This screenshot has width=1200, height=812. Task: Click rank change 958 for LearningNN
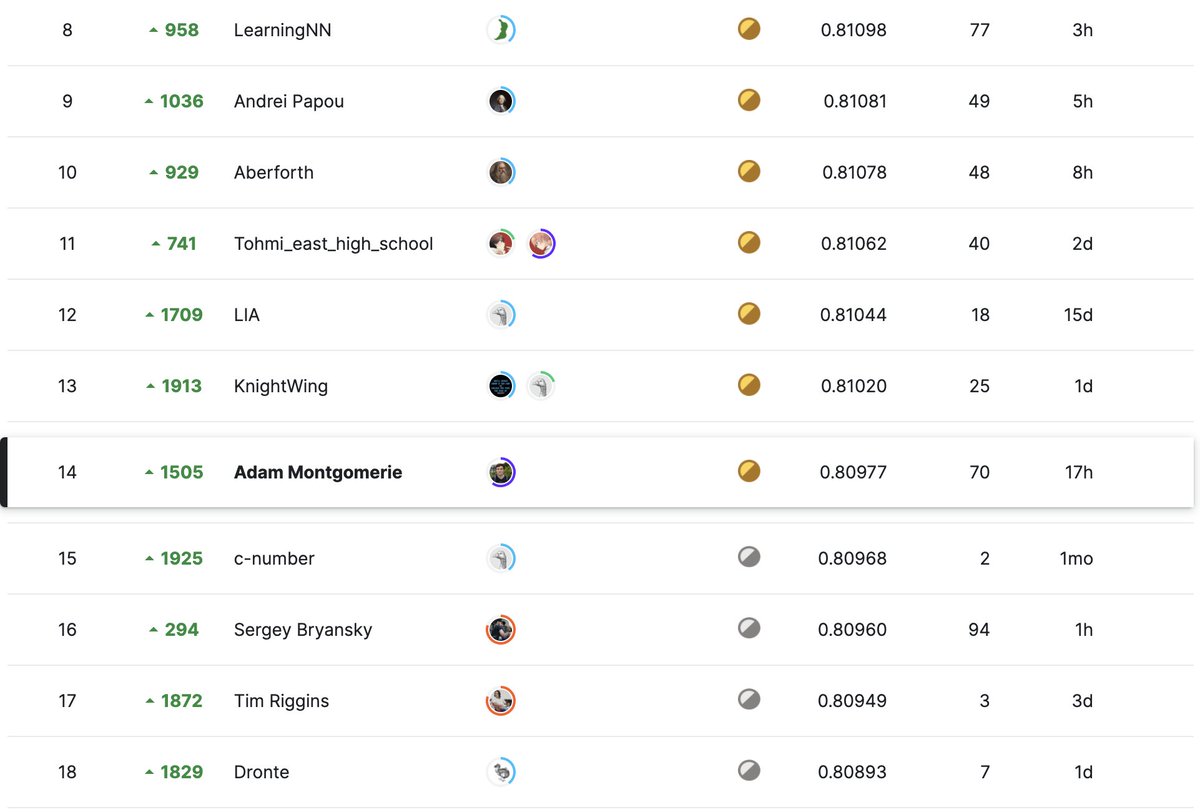174,30
